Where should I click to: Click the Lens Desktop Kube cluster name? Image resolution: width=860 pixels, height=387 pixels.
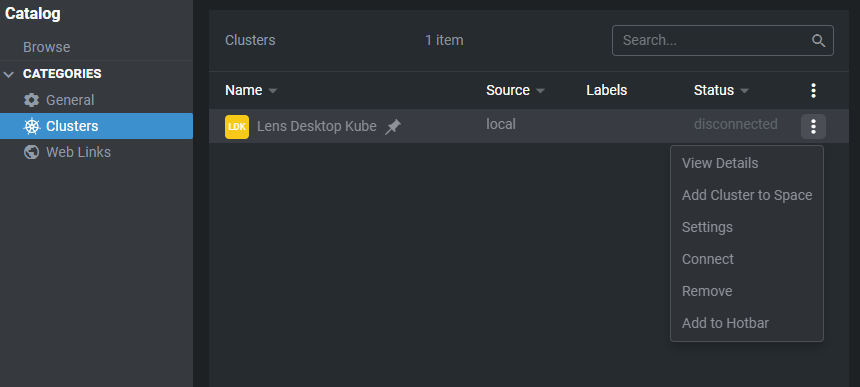[x=316, y=127]
